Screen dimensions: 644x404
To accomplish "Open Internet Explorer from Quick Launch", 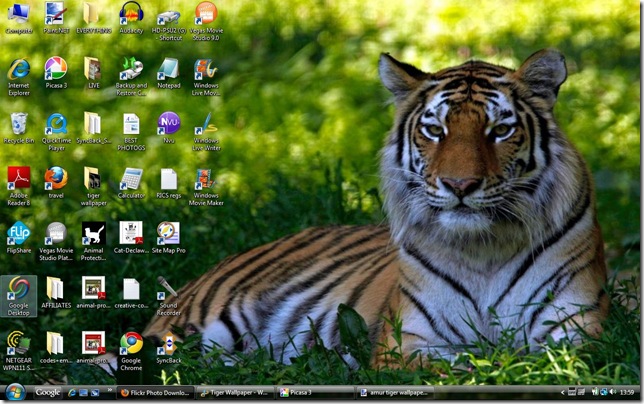I will click(72, 393).
